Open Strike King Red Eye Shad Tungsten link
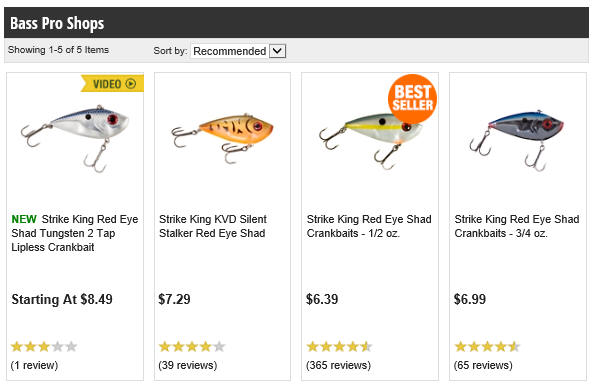Screen dimensions: 598x390 coord(75,233)
